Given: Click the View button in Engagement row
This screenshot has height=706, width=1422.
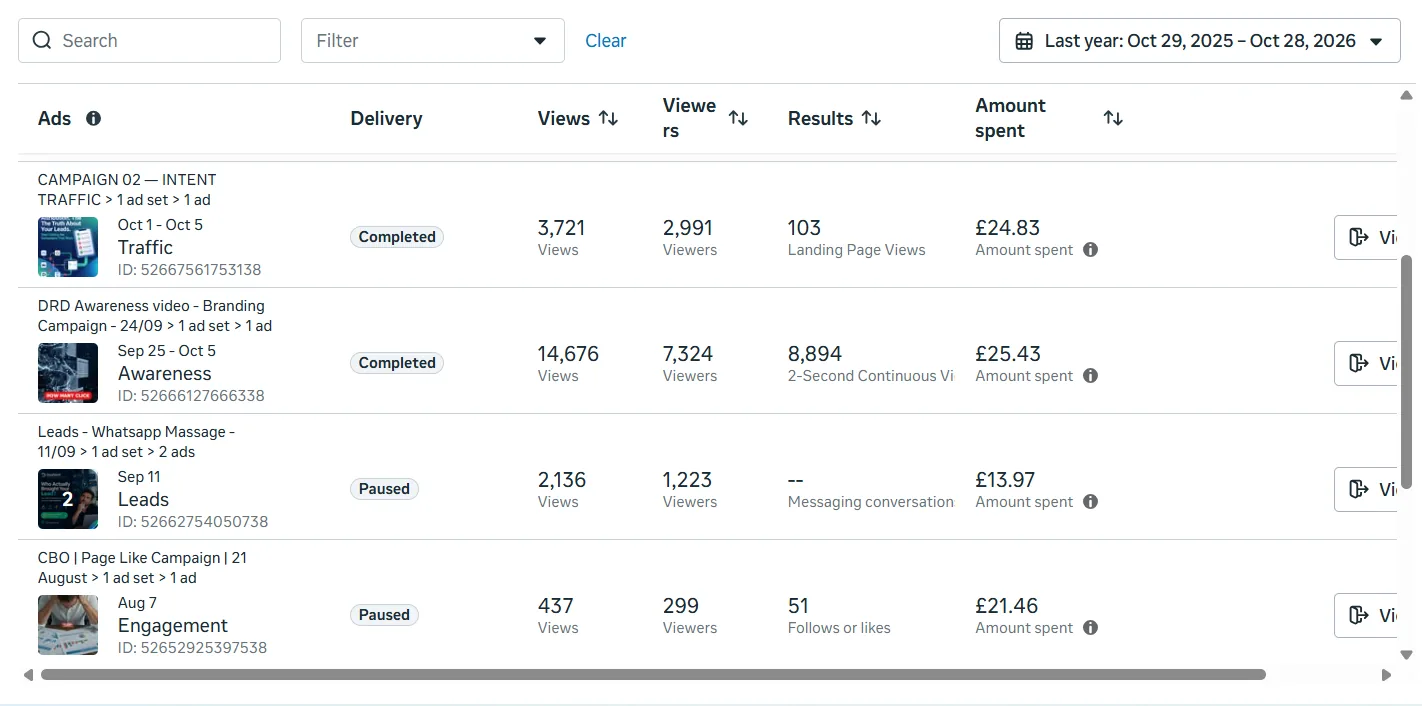Looking at the screenshot, I should pos(1366,615).
